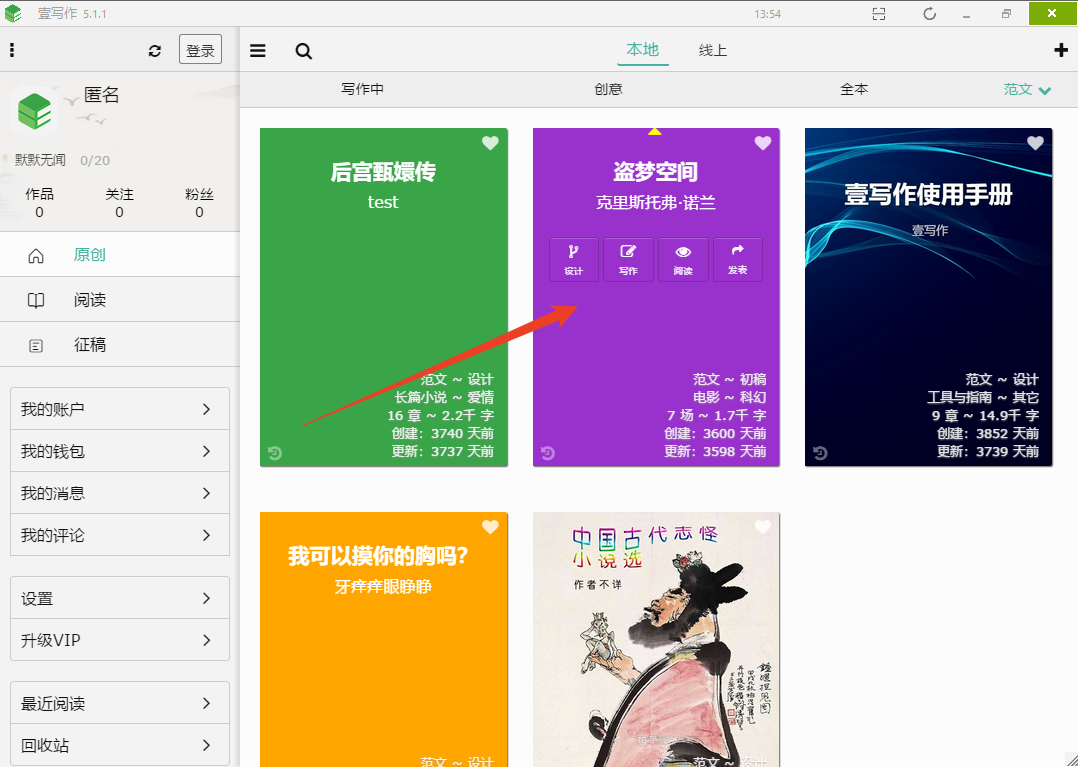Open 中国古代志怪小说选 cover image
Screen dimensions: 1078x767
coord(656,639)
